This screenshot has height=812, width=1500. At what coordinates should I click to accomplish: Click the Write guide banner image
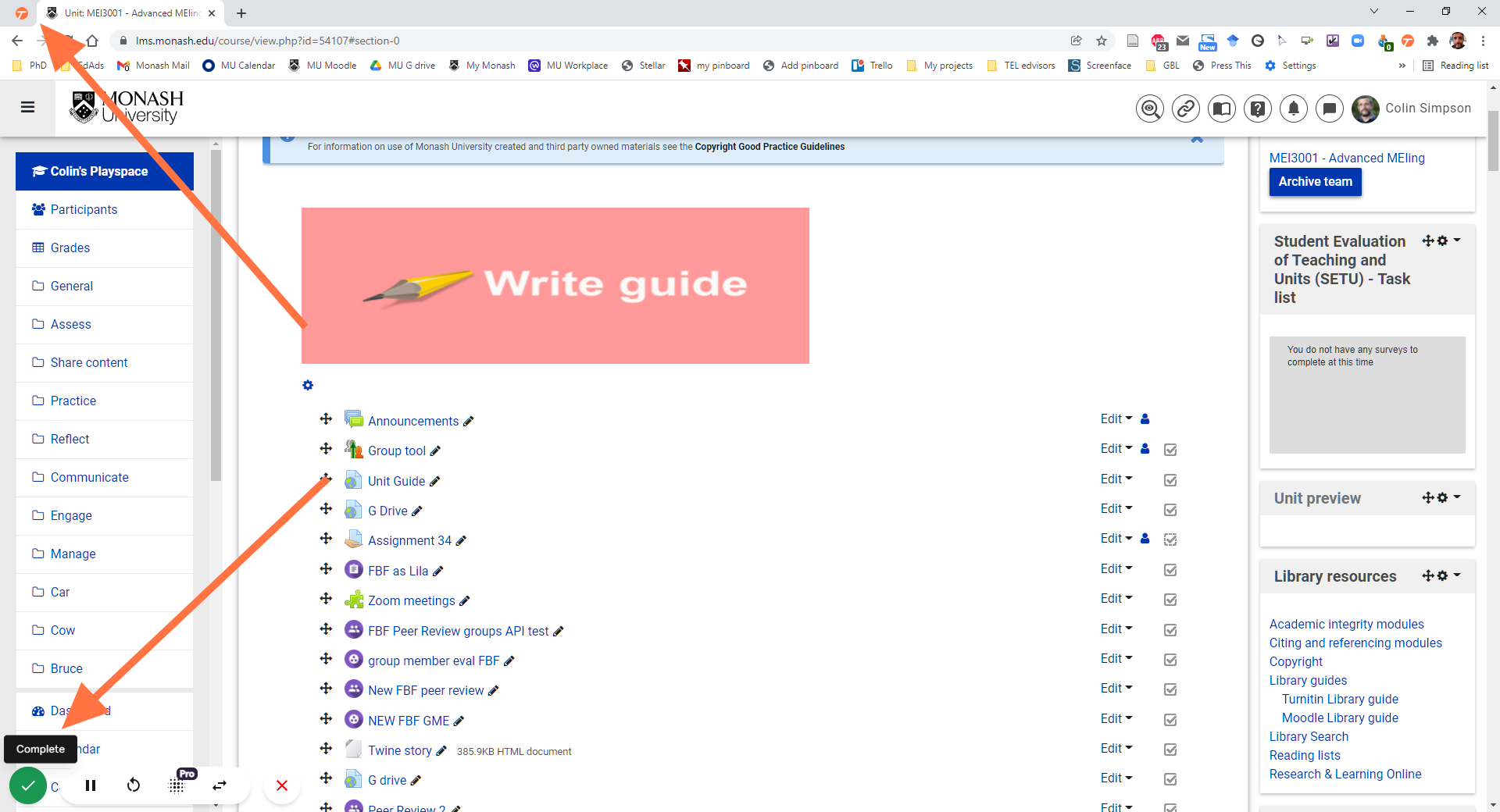pos(555,286)
